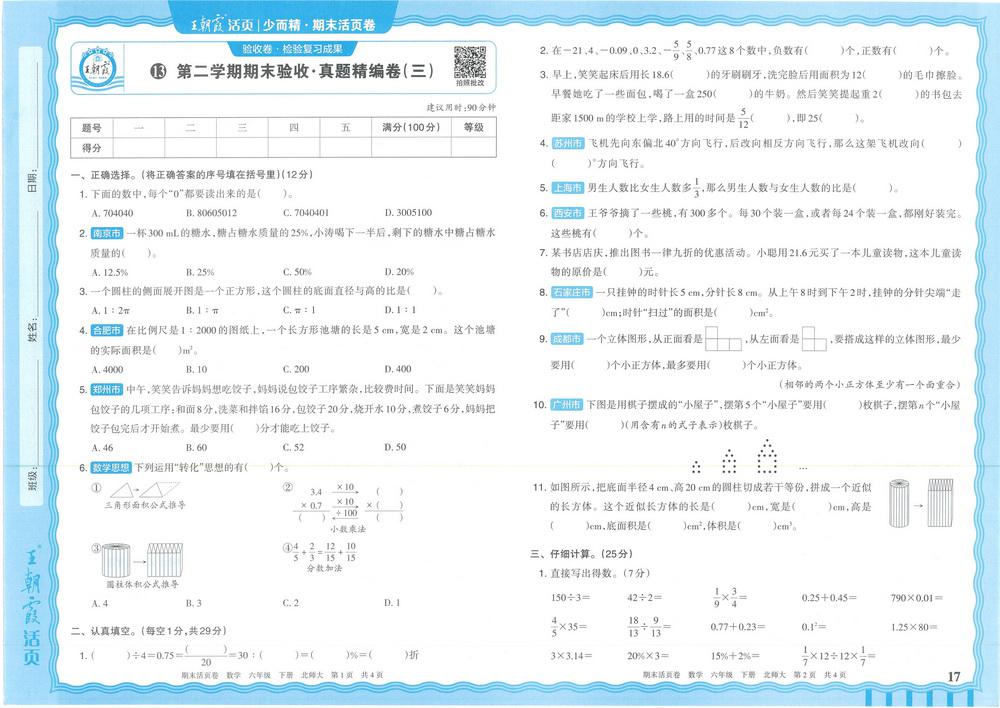Click the front-view block figure after 从正面看是

tap(724, 339)
